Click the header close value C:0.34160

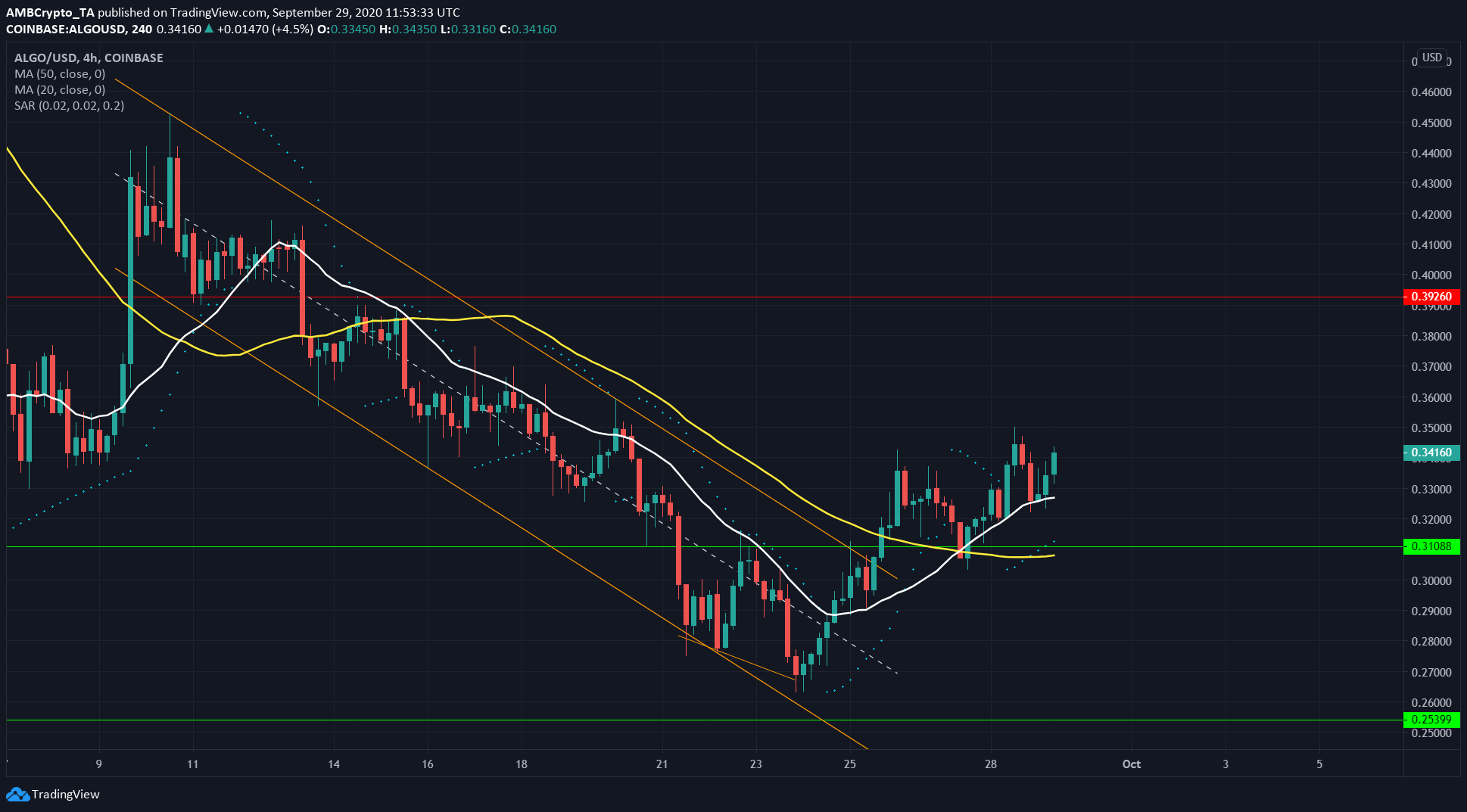528,30
